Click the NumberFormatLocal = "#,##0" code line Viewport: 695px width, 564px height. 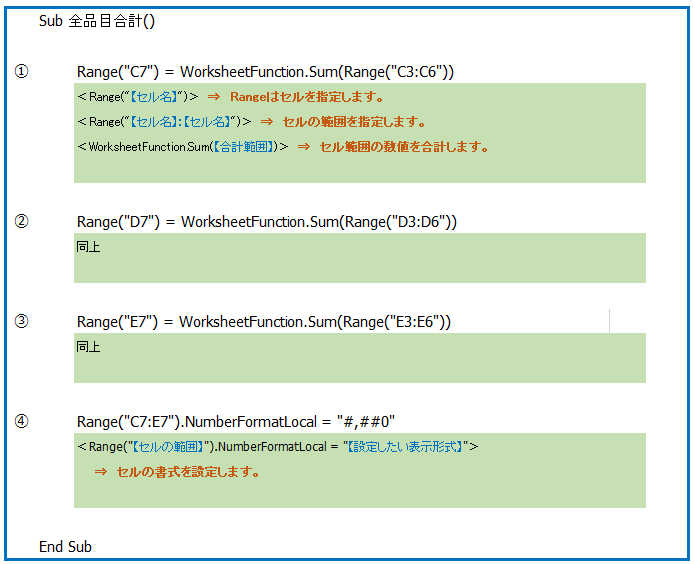tap(236, 422)
